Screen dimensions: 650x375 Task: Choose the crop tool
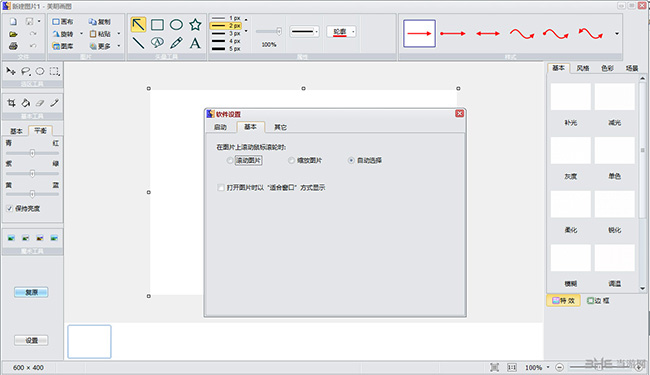click(11, 103)
